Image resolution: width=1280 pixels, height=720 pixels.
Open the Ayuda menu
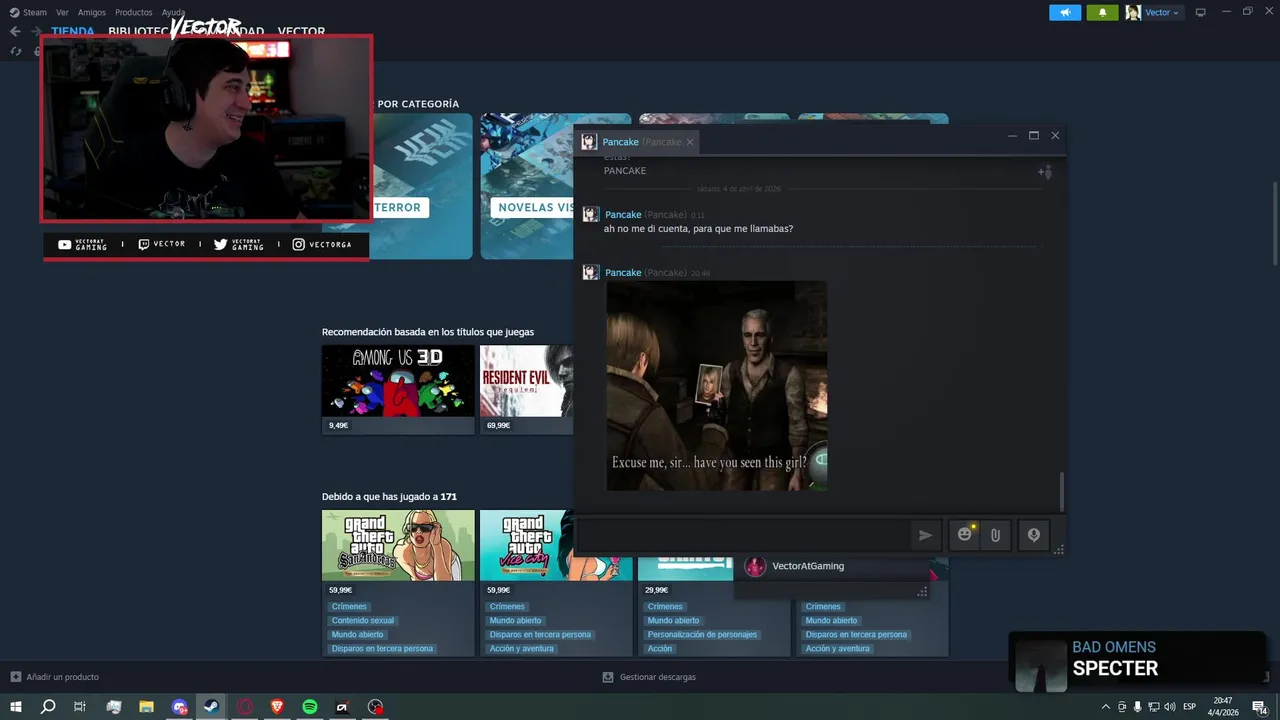173,12
